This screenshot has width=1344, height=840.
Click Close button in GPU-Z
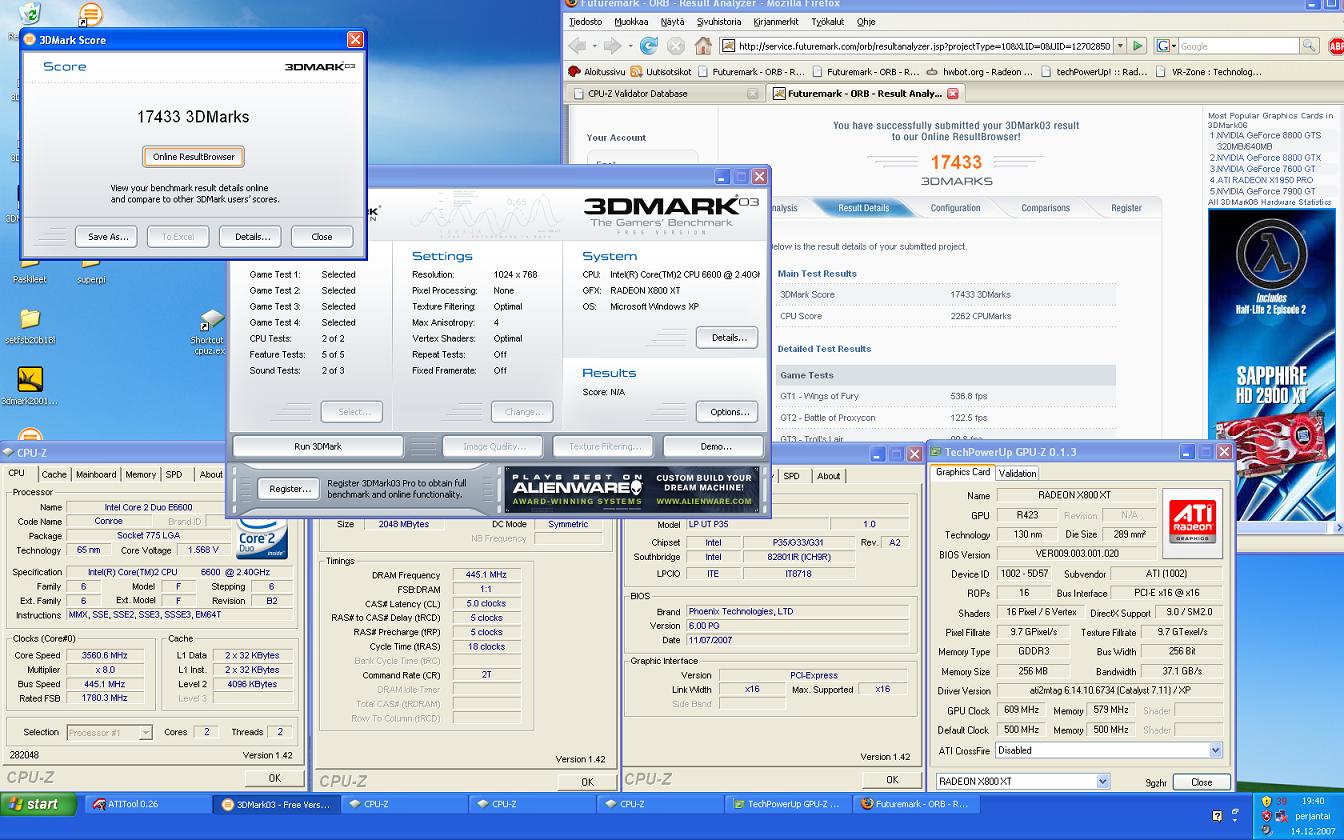click(1201, 782)
